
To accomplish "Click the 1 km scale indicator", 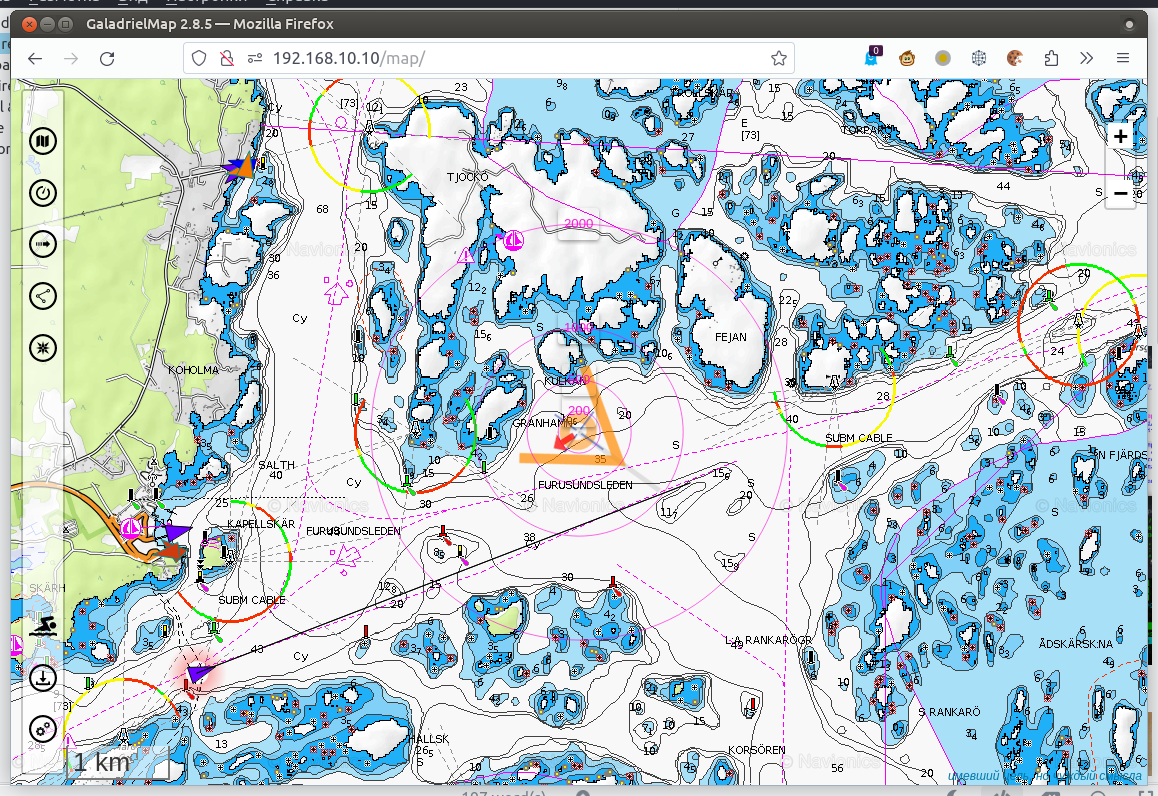I will (x=117, y=763).
